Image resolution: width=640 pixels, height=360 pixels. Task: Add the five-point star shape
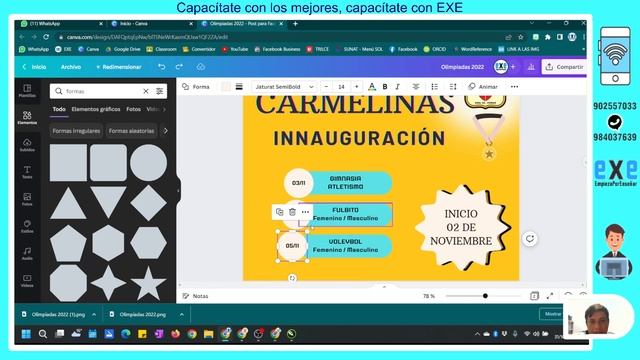(148, 283)
